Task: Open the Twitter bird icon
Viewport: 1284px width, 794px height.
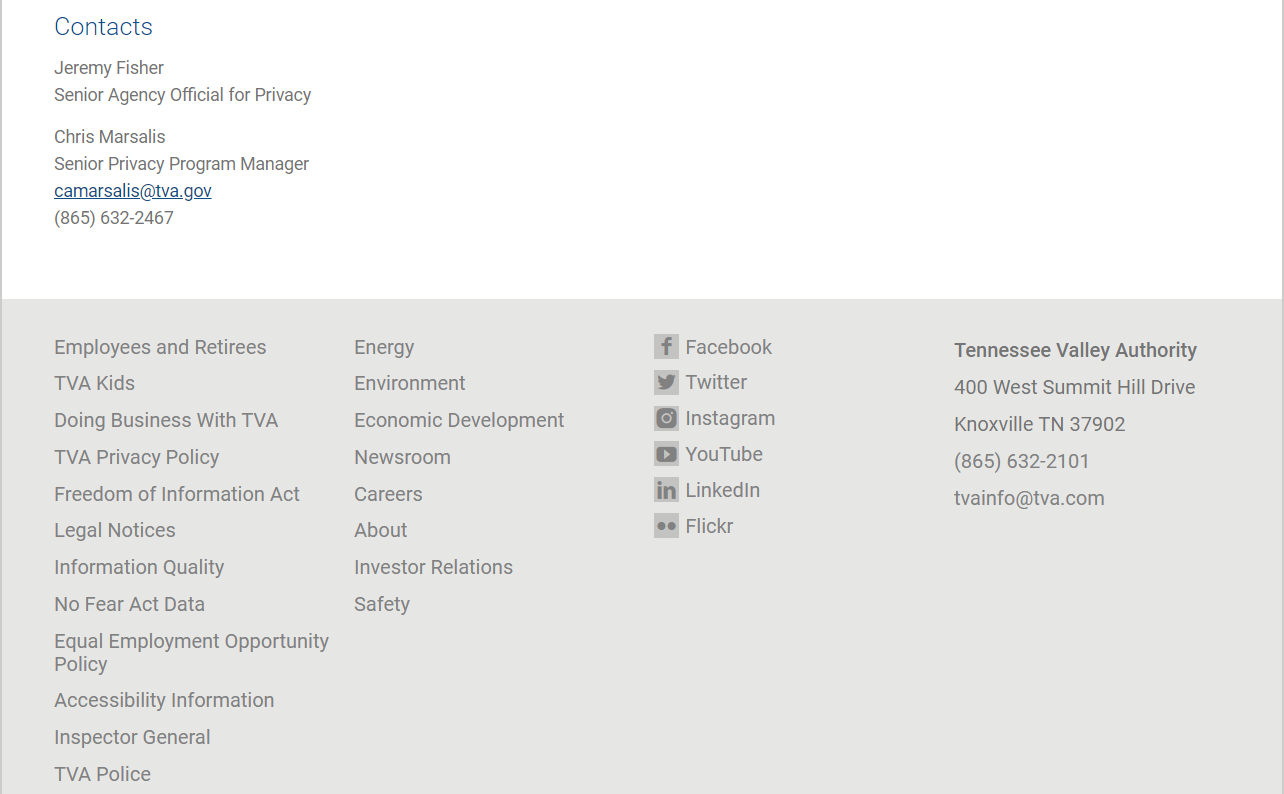Action: [x=666, y=382]
